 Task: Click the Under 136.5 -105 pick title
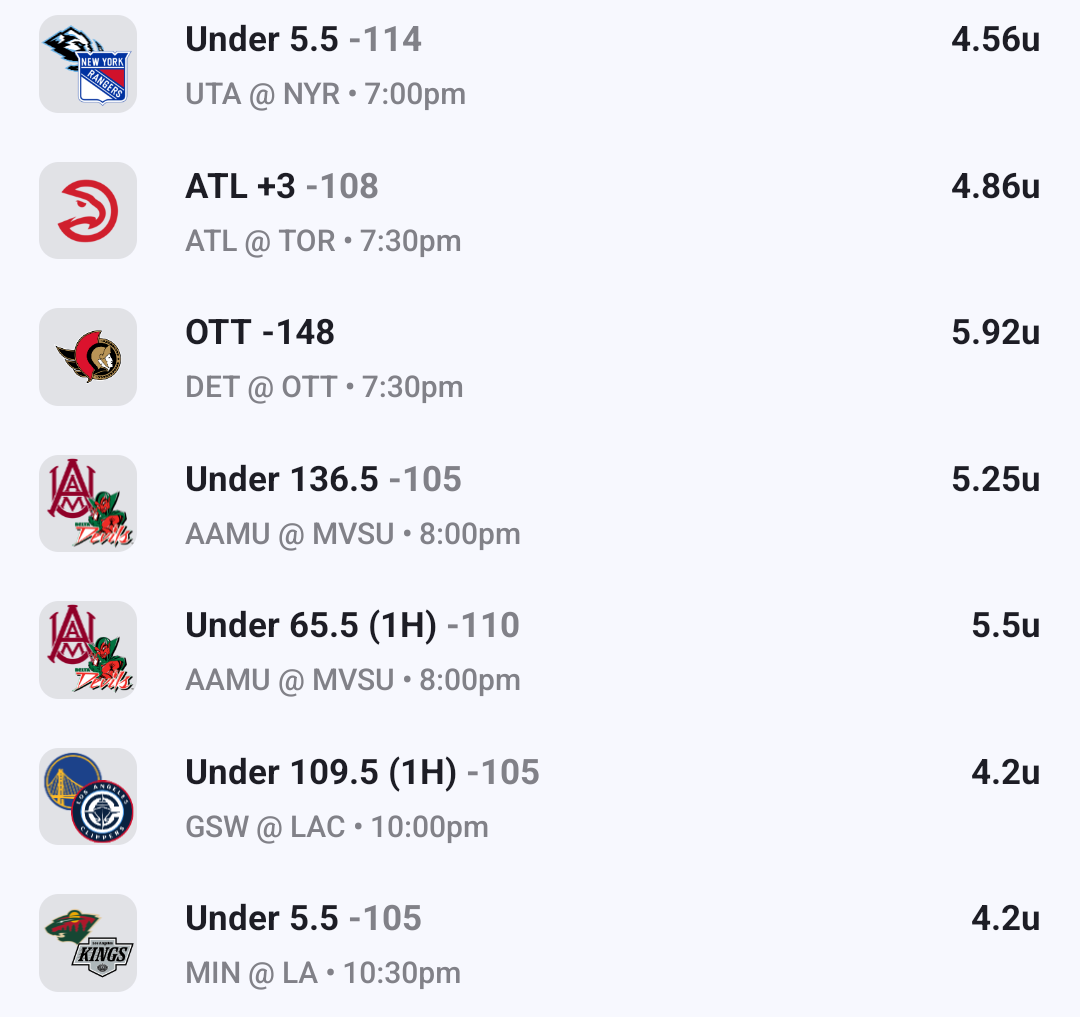[x=323, y=480]
